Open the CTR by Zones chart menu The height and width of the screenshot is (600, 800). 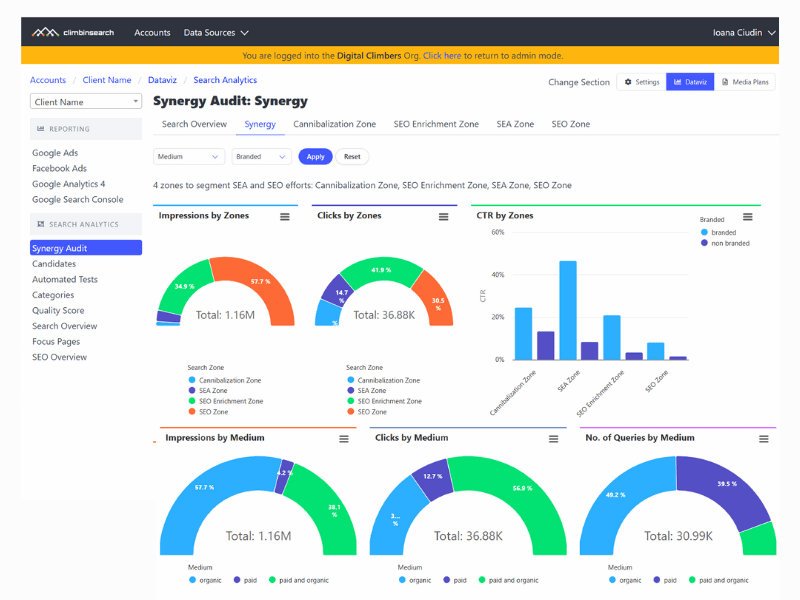746,216
